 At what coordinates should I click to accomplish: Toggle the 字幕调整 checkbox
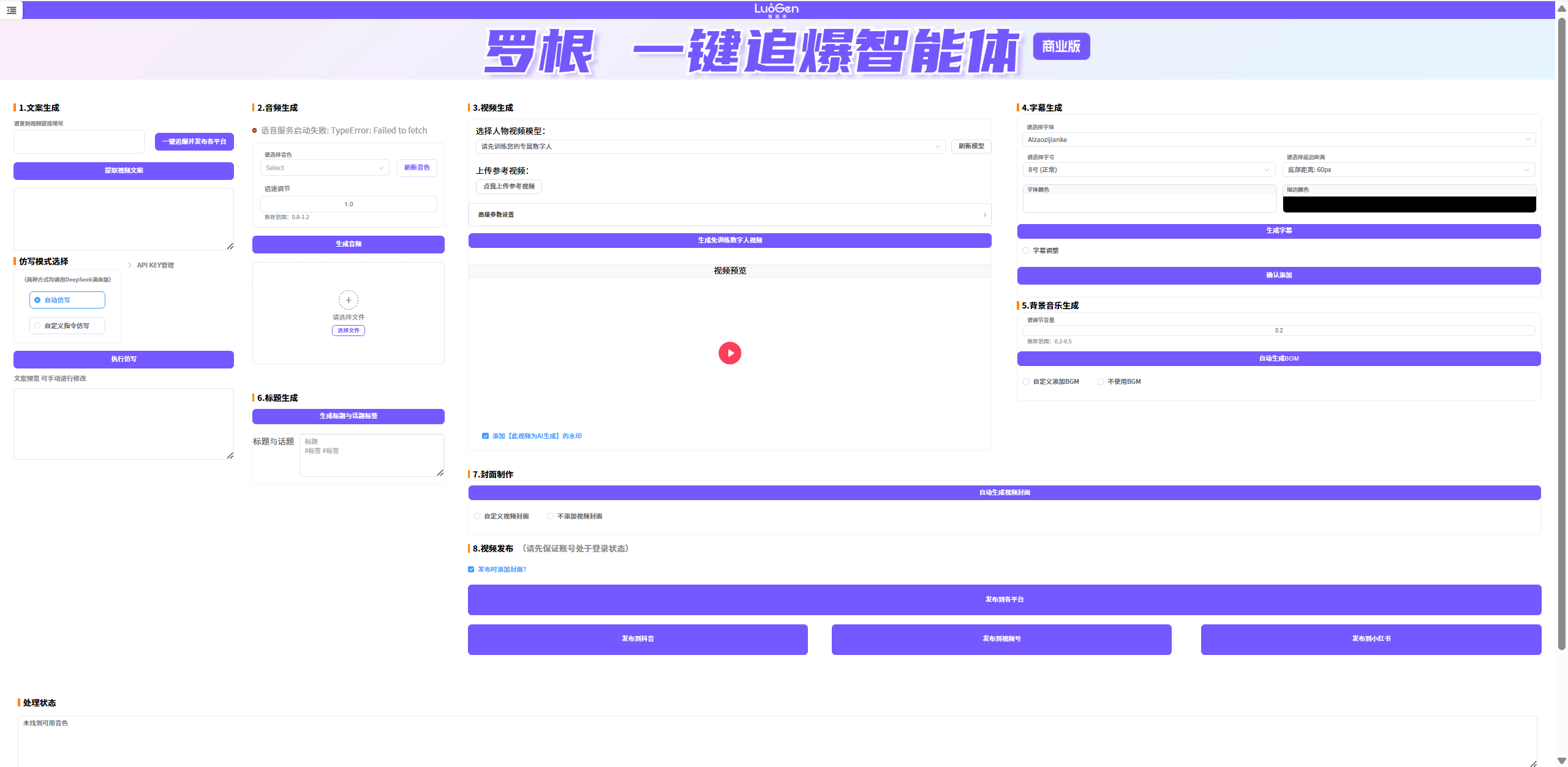tap(1026, 250)
